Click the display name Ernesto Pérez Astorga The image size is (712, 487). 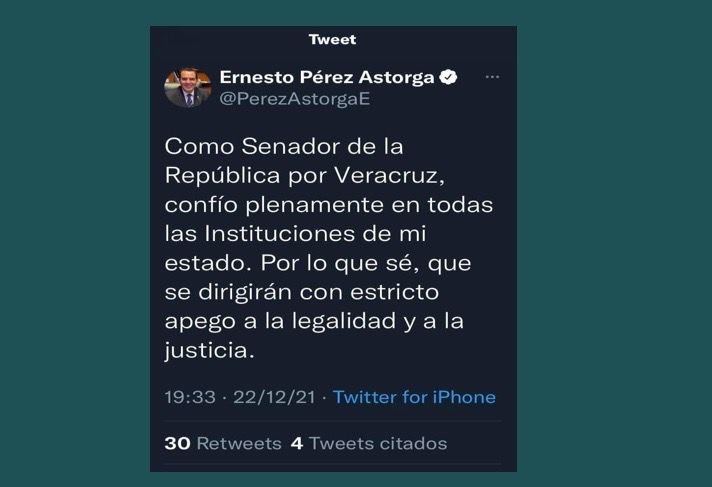(x=327, y=77)
